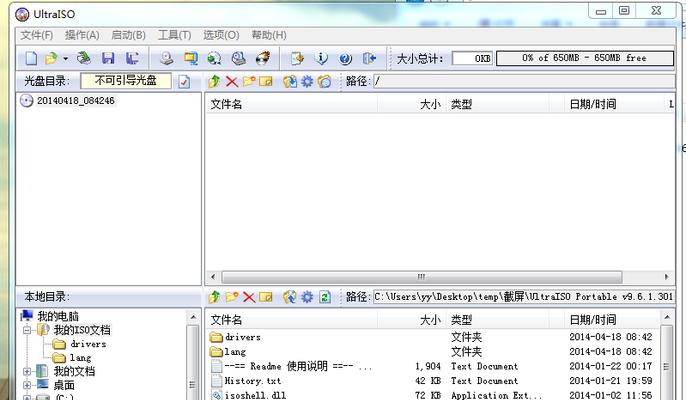Click Rename icon in the 光盘目录 toolbar
The width and height of the screenshot is (686, 400).
(x=266, y=81)
